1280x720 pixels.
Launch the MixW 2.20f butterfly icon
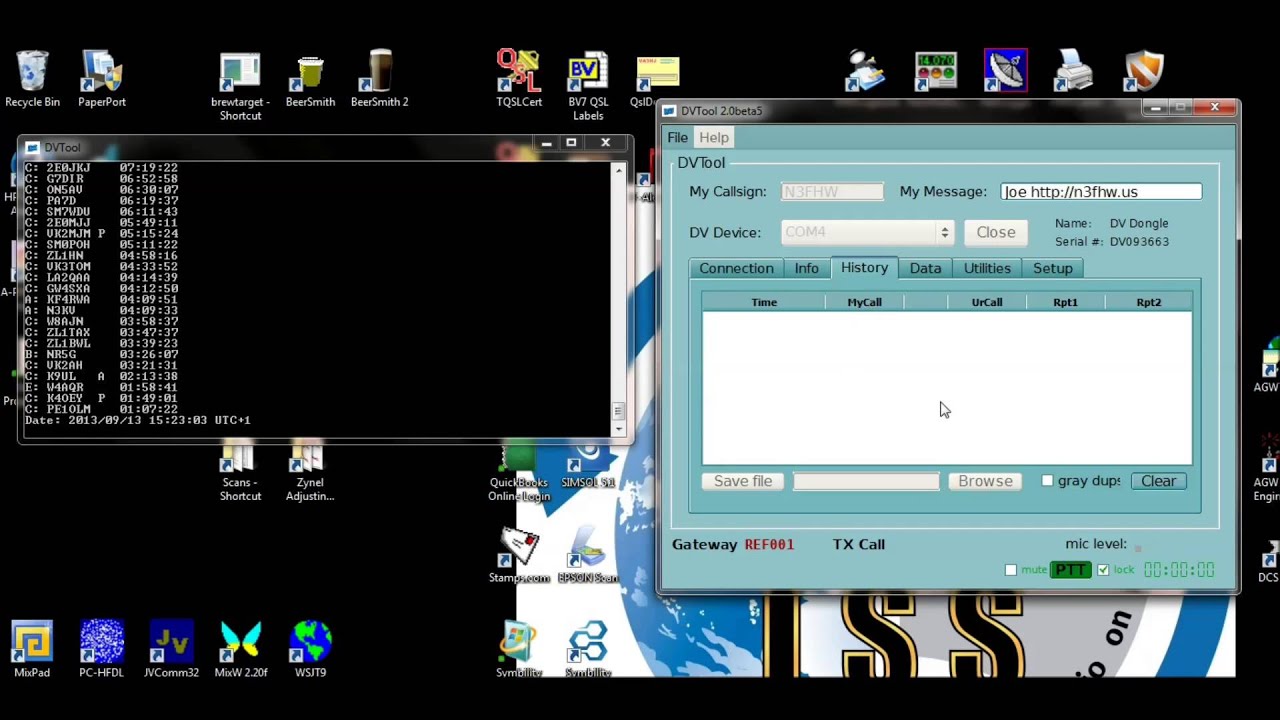point(241,649)
